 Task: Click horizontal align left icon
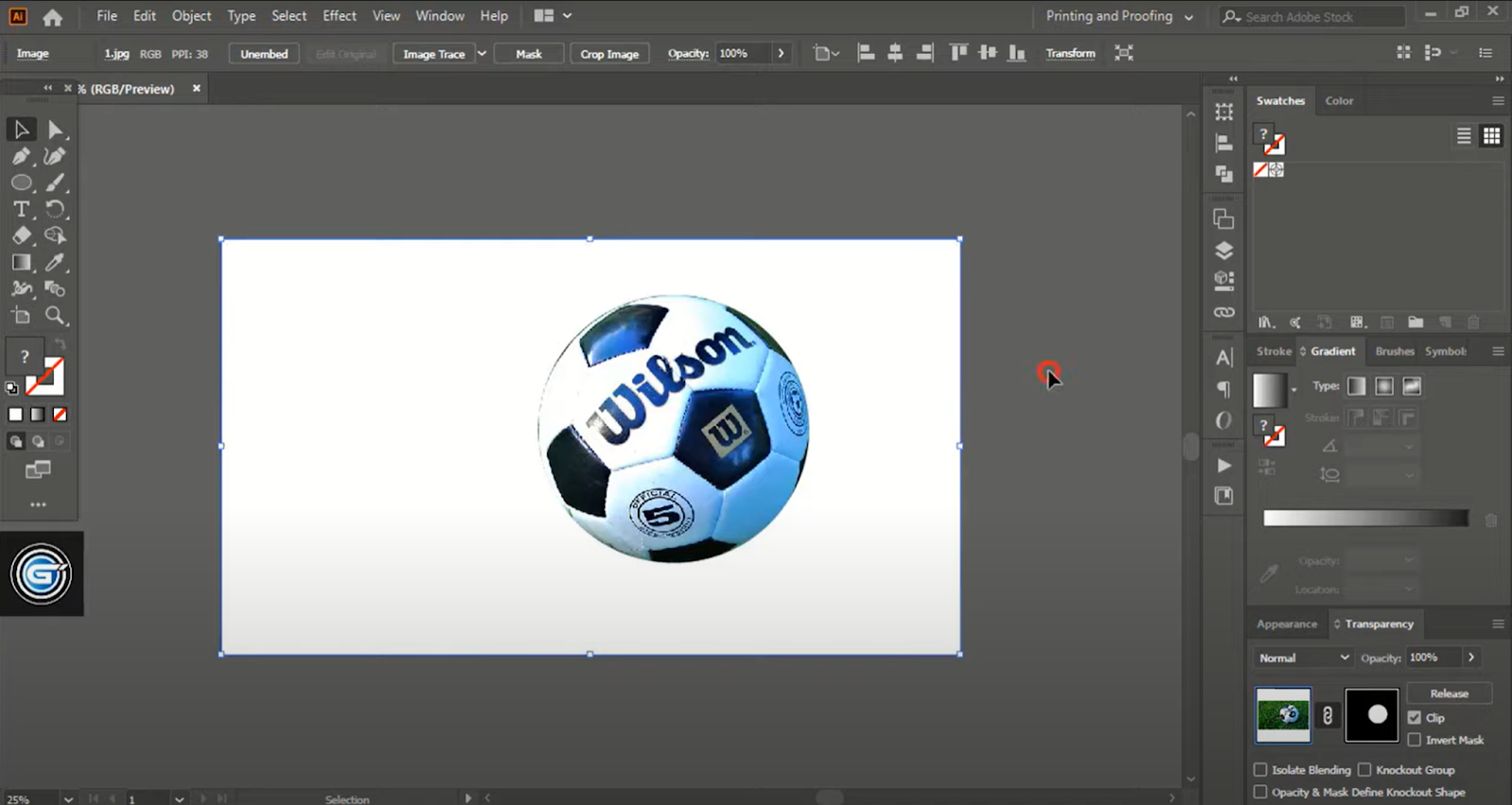(866, 53)
